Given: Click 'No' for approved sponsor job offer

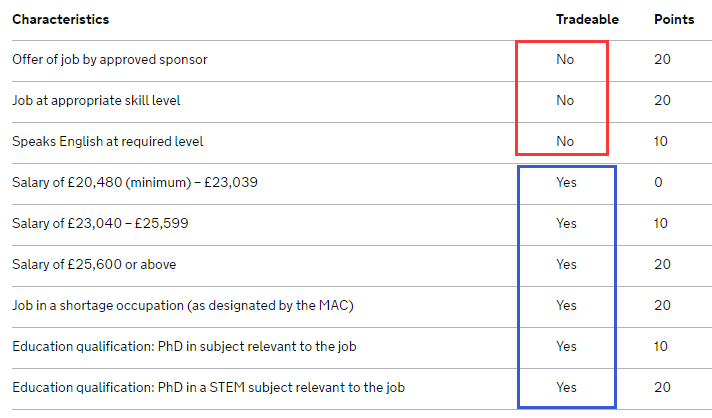Looking at the screenshot, I should (565, 59).
